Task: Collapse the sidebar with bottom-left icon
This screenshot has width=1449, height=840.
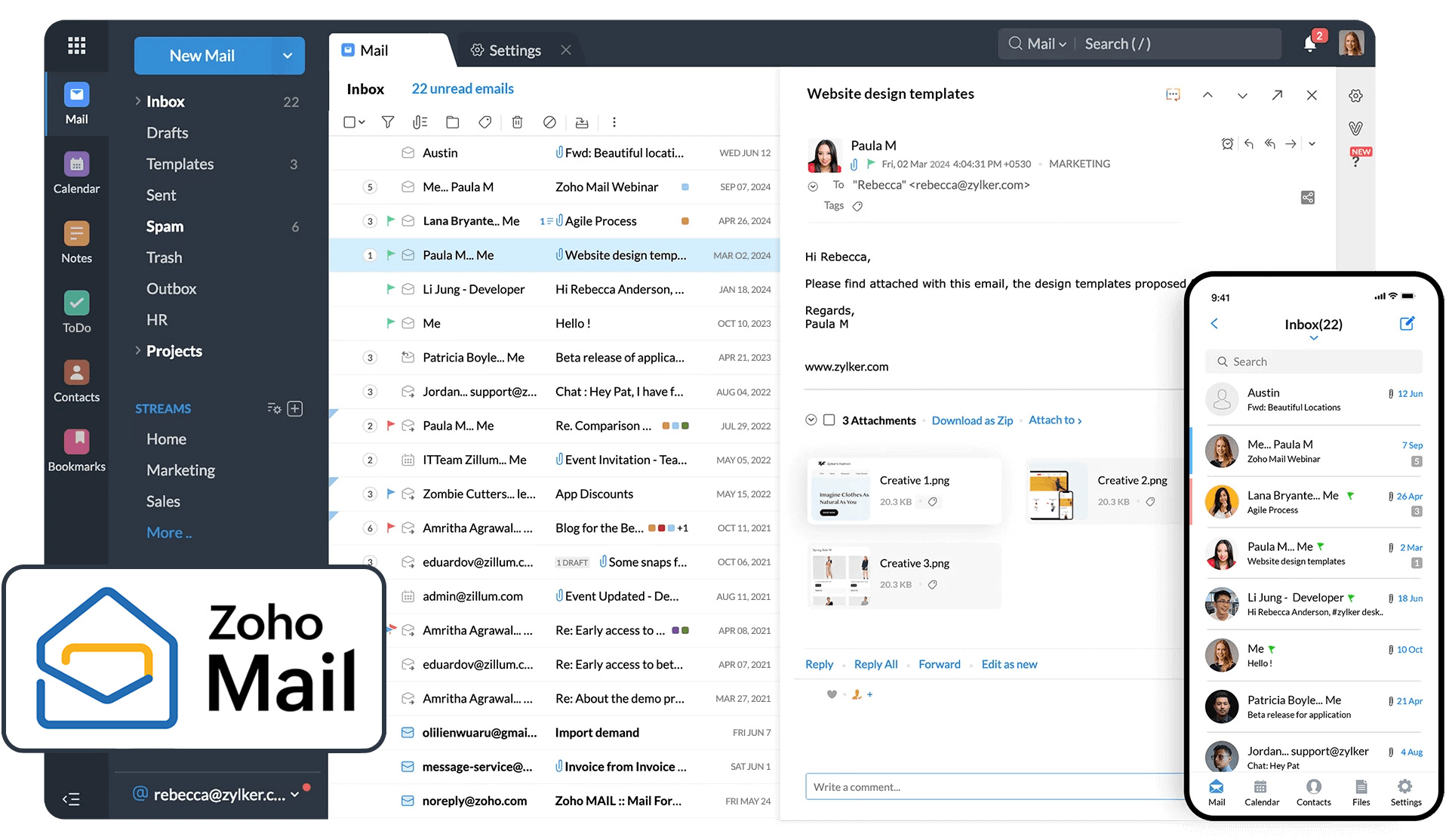Action: pyautogui.click(x=71, y=798)
